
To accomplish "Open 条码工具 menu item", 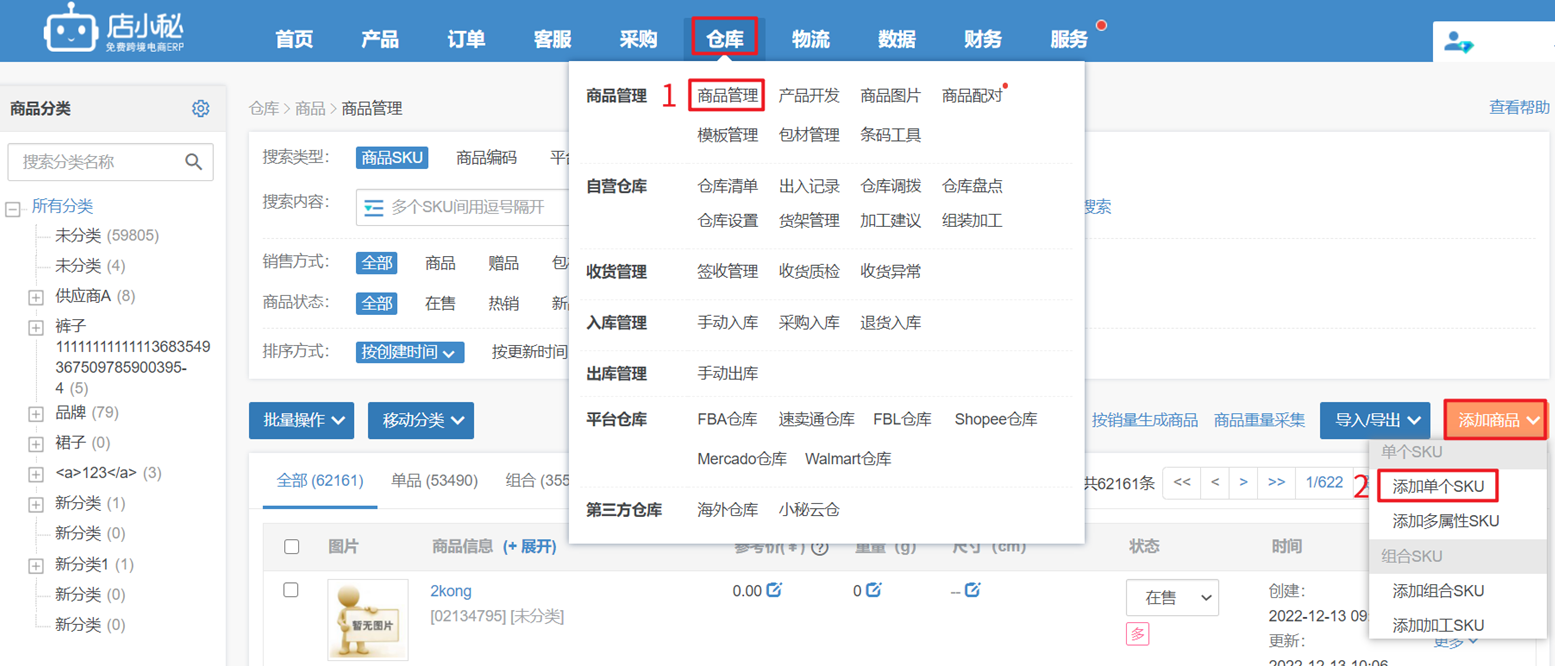I will click(891, 135).
